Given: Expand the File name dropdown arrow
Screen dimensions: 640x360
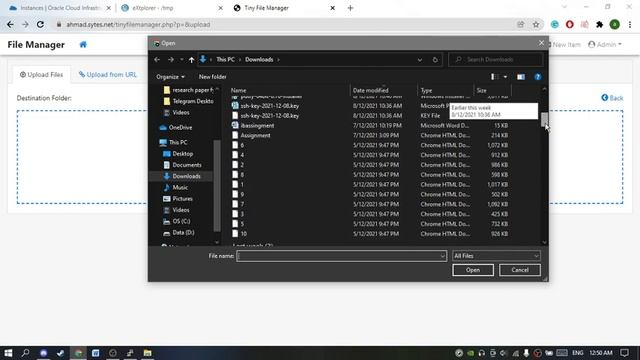Looking at the screenshot, I should 443,256.
